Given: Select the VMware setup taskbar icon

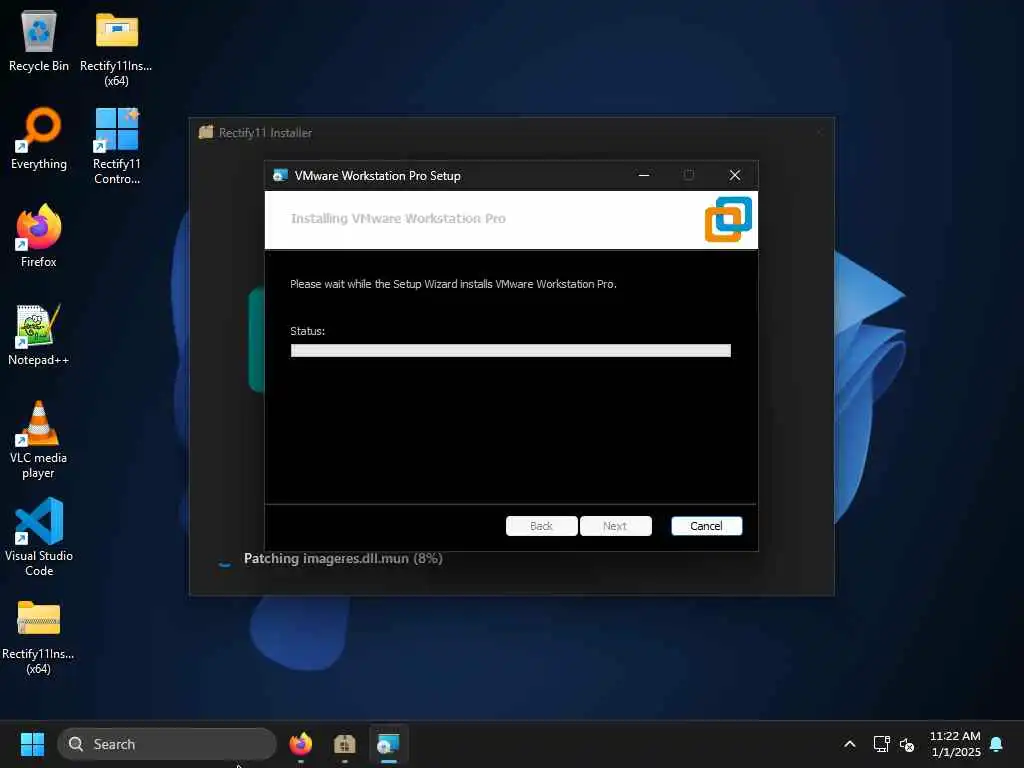Looking at the screenshot, I should click(x=389, y=744).
